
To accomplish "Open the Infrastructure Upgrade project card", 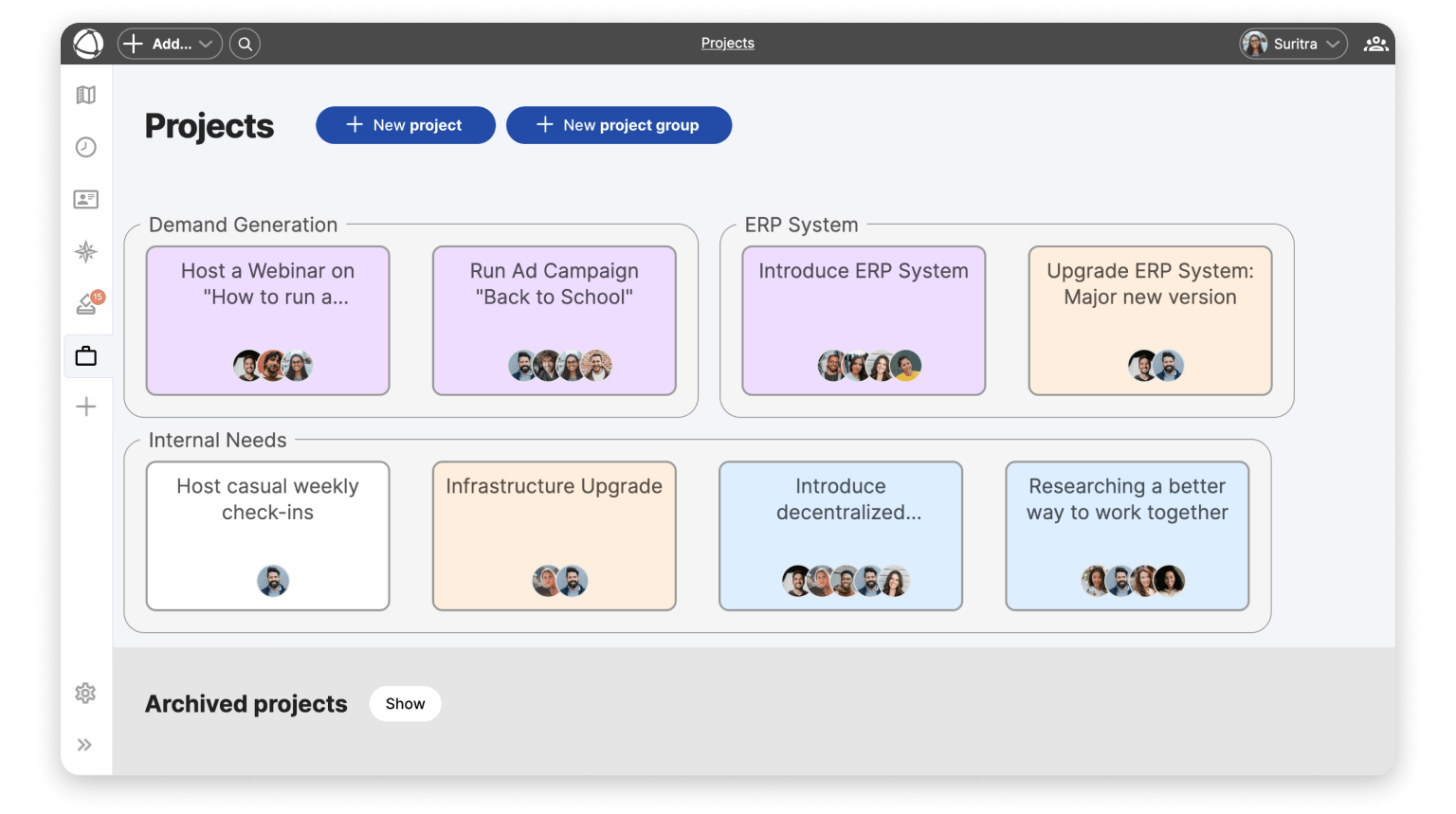I will tap(554, 535).
